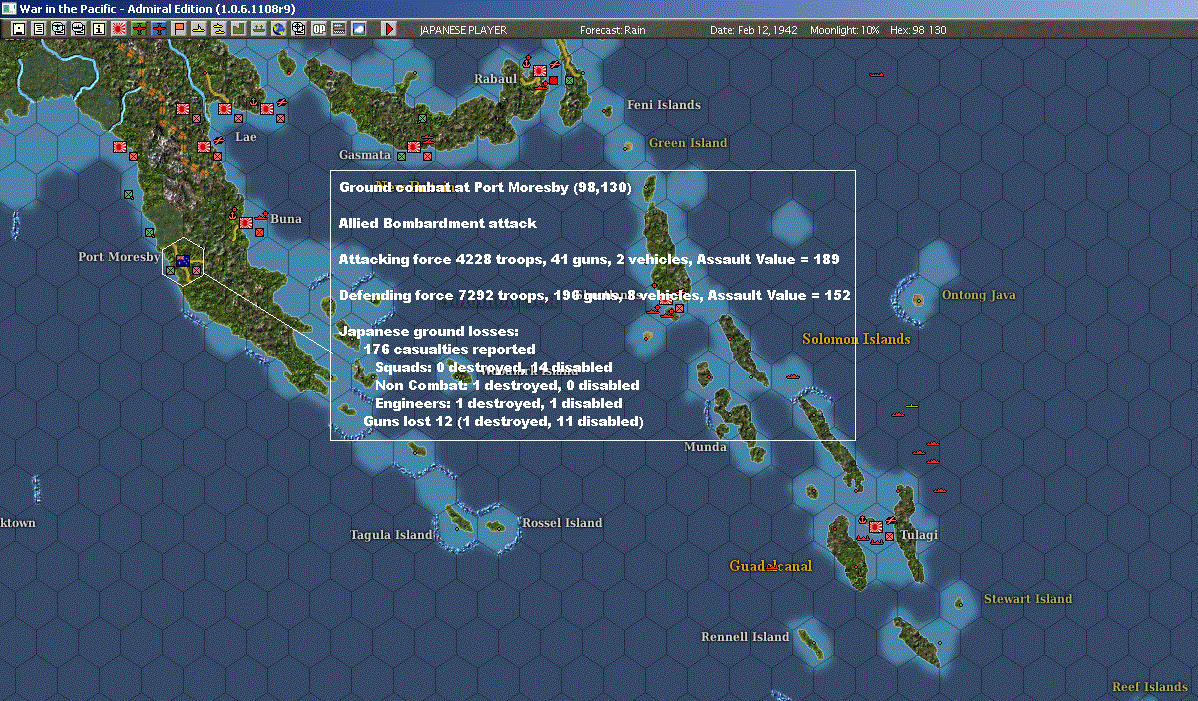This screenshot has height=701, width=1198.
Task: Click the Tulagi map label
Action: pos(918,535)
